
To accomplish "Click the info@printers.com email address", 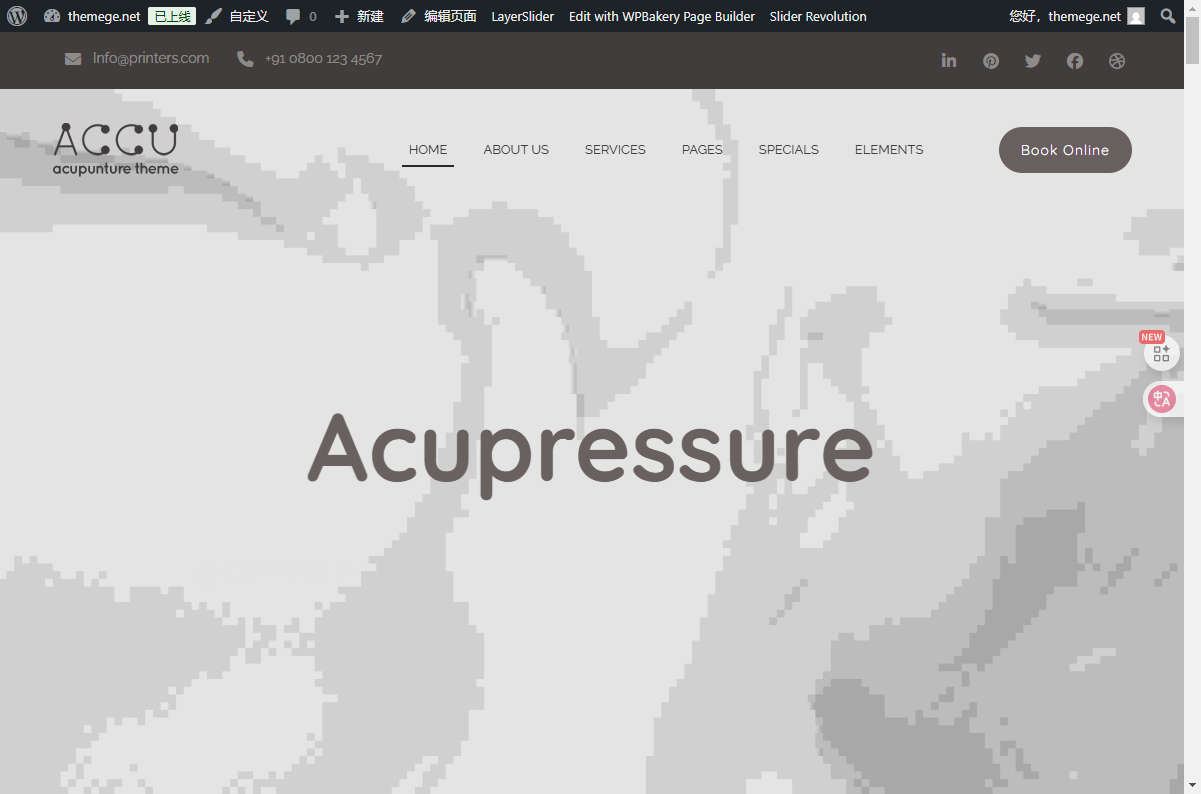I will pos(151,58).
